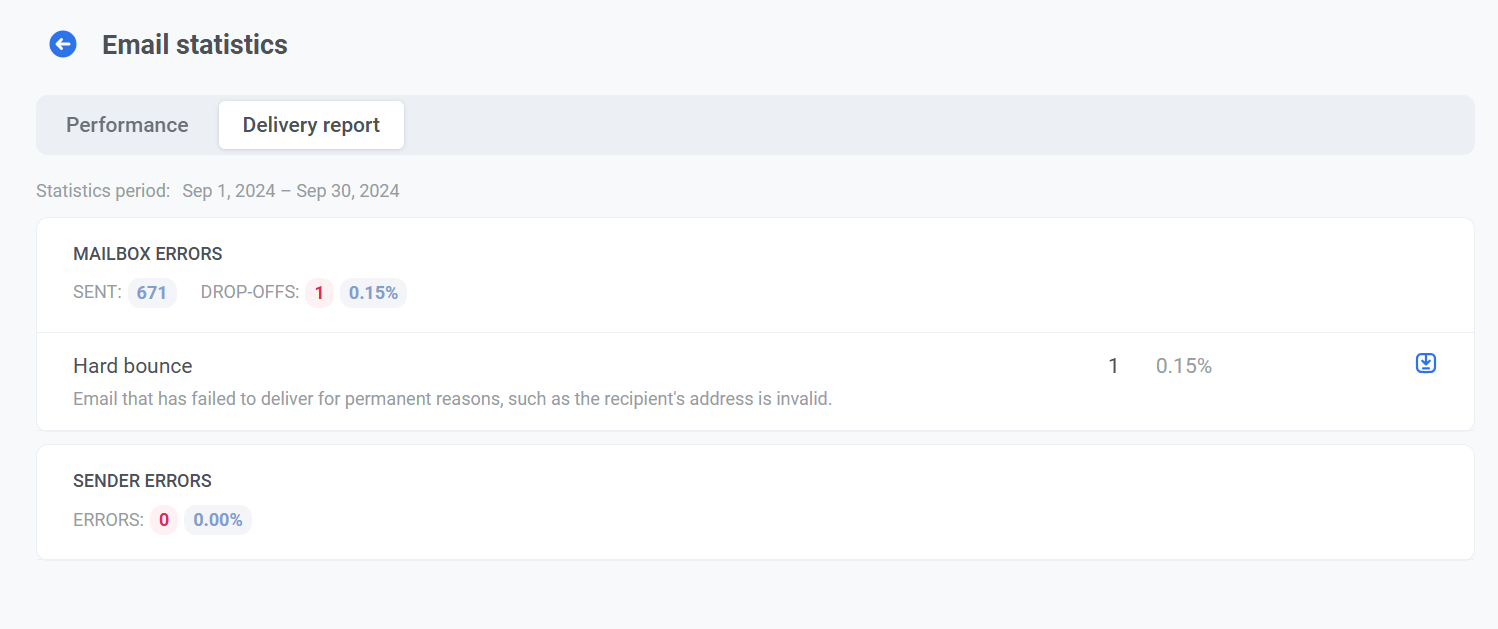Screen dimensions: 1498x629
Task: Click the Hard bounce row 0.15% value
Action: [1183, 366]
